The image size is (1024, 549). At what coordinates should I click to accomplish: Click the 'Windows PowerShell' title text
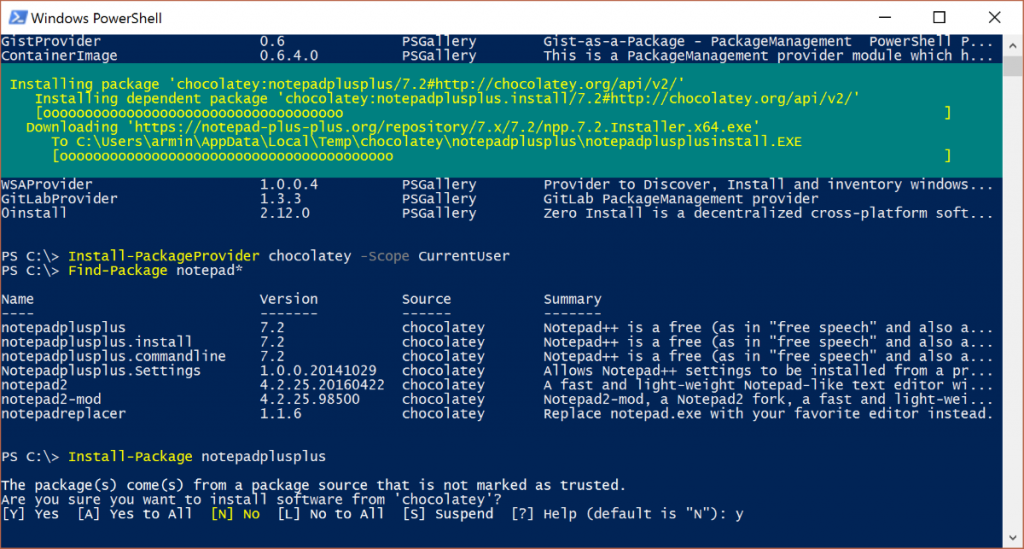click(97, 18)
